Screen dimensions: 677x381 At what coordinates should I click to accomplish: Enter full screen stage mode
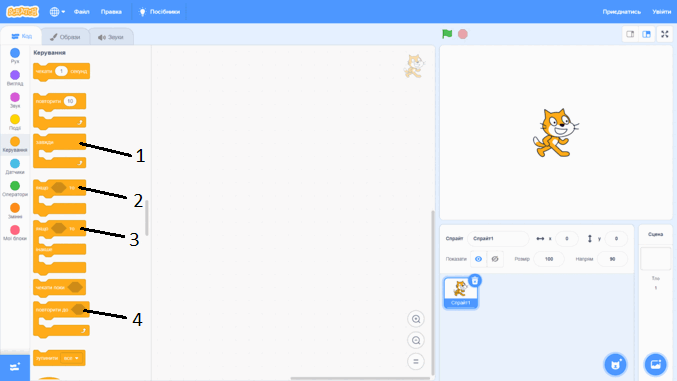(x=665, y=34)
